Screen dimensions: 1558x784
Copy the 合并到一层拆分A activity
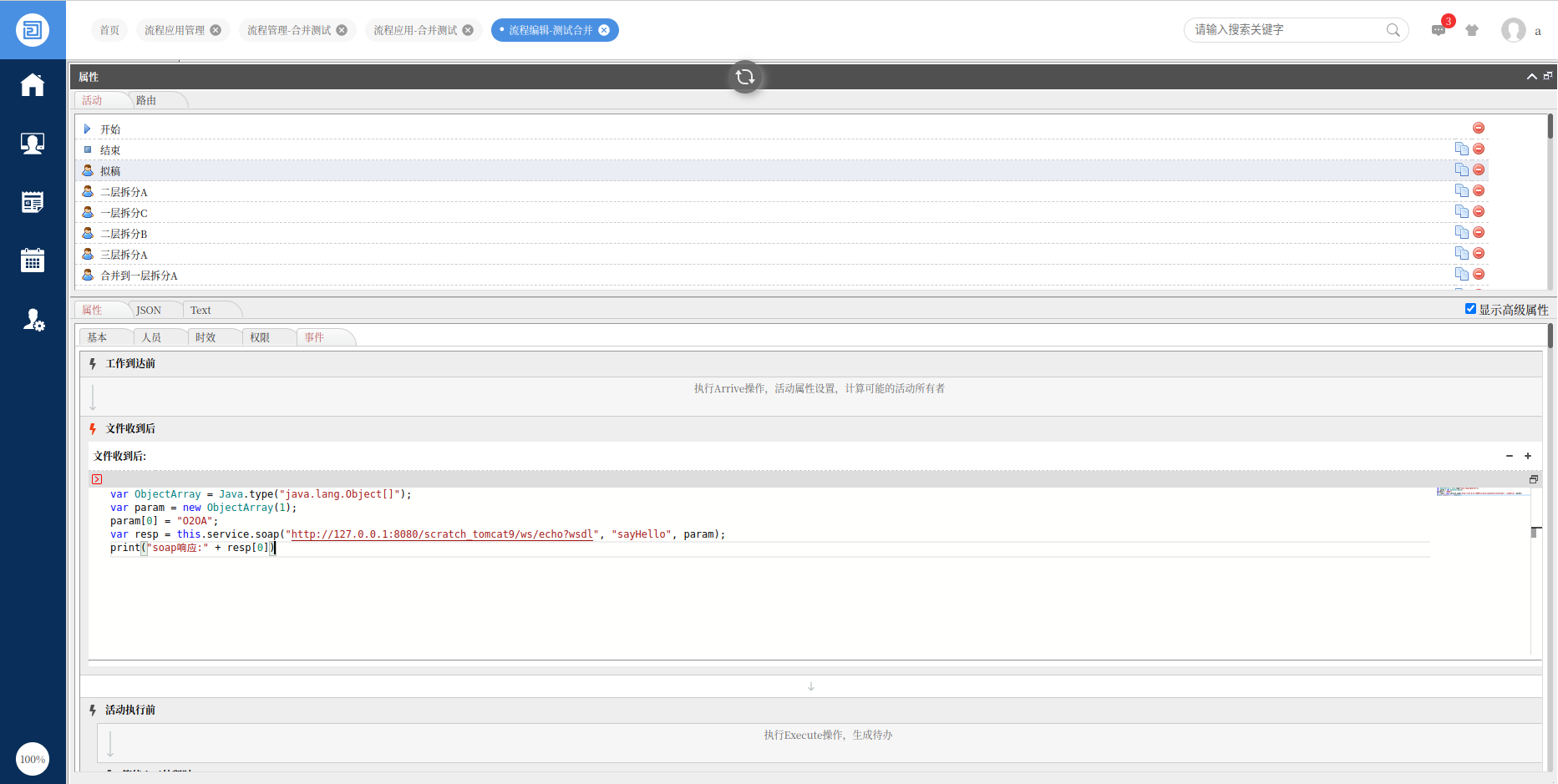[1461, 274]
